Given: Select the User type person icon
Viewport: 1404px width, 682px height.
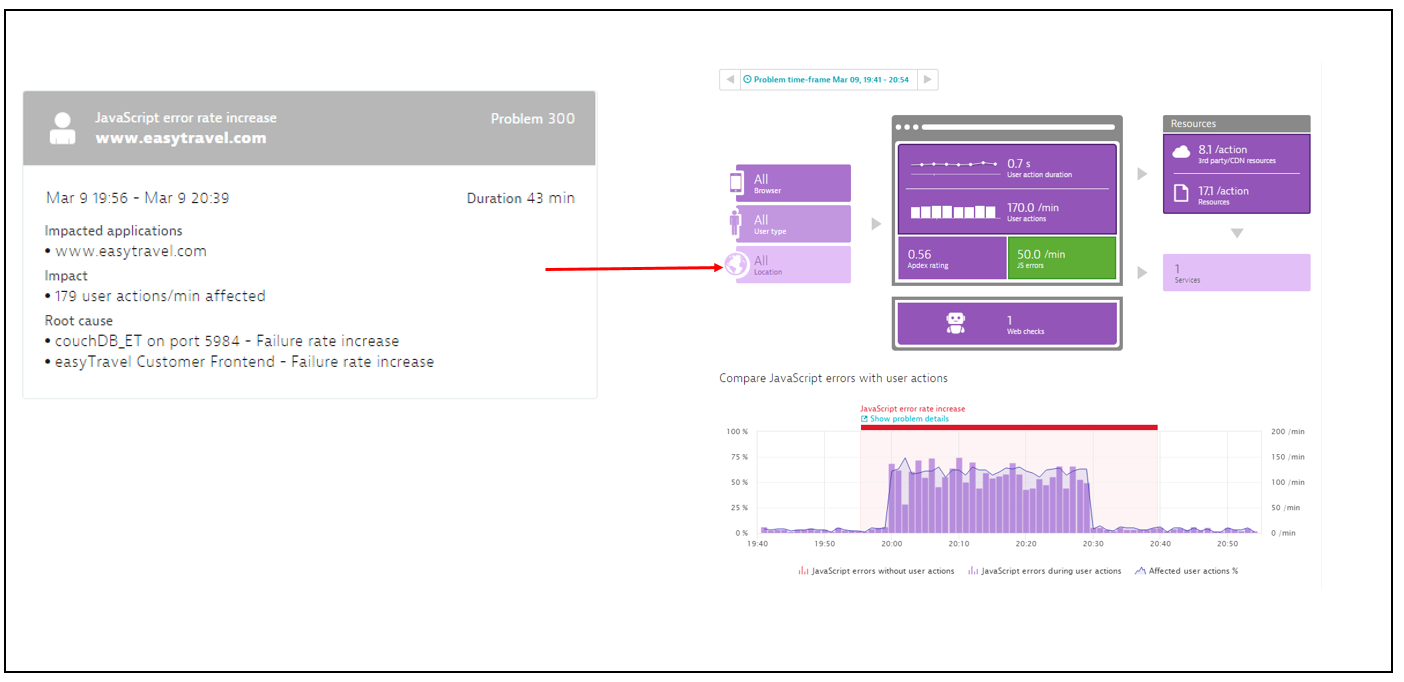Looking at the screenshot, I should coord(737,223).
